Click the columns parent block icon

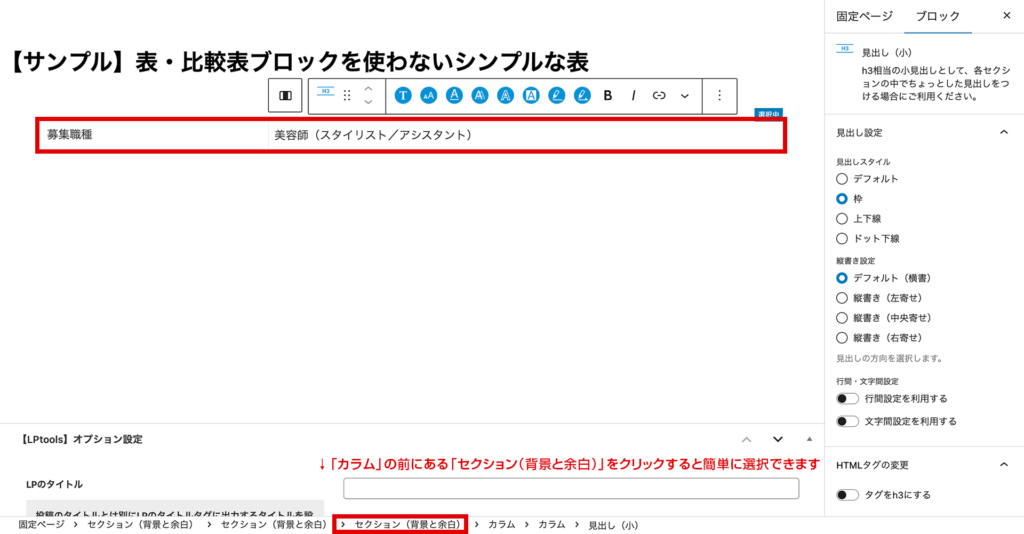click(285, 96)
